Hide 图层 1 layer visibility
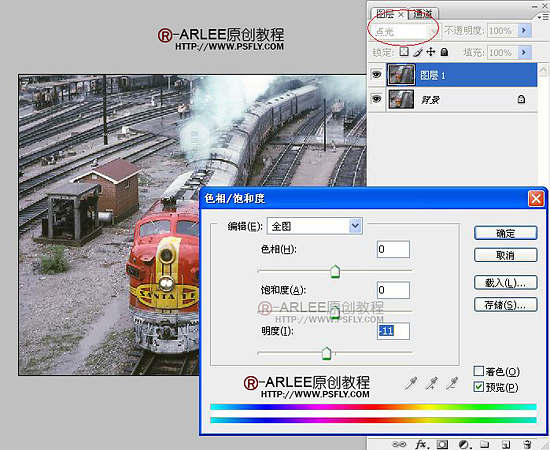Screen dimensions: 550x450 pyautogui.click(x=376, y=74)
